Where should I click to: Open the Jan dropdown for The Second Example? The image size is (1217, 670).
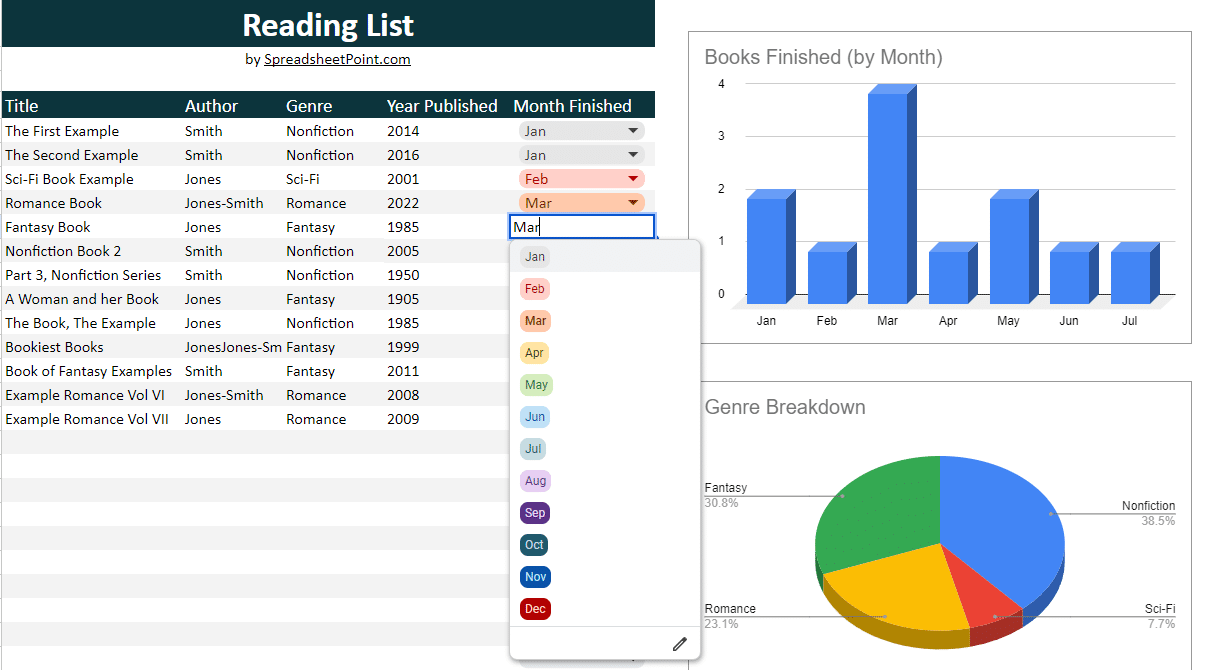[x=634, y=154]
